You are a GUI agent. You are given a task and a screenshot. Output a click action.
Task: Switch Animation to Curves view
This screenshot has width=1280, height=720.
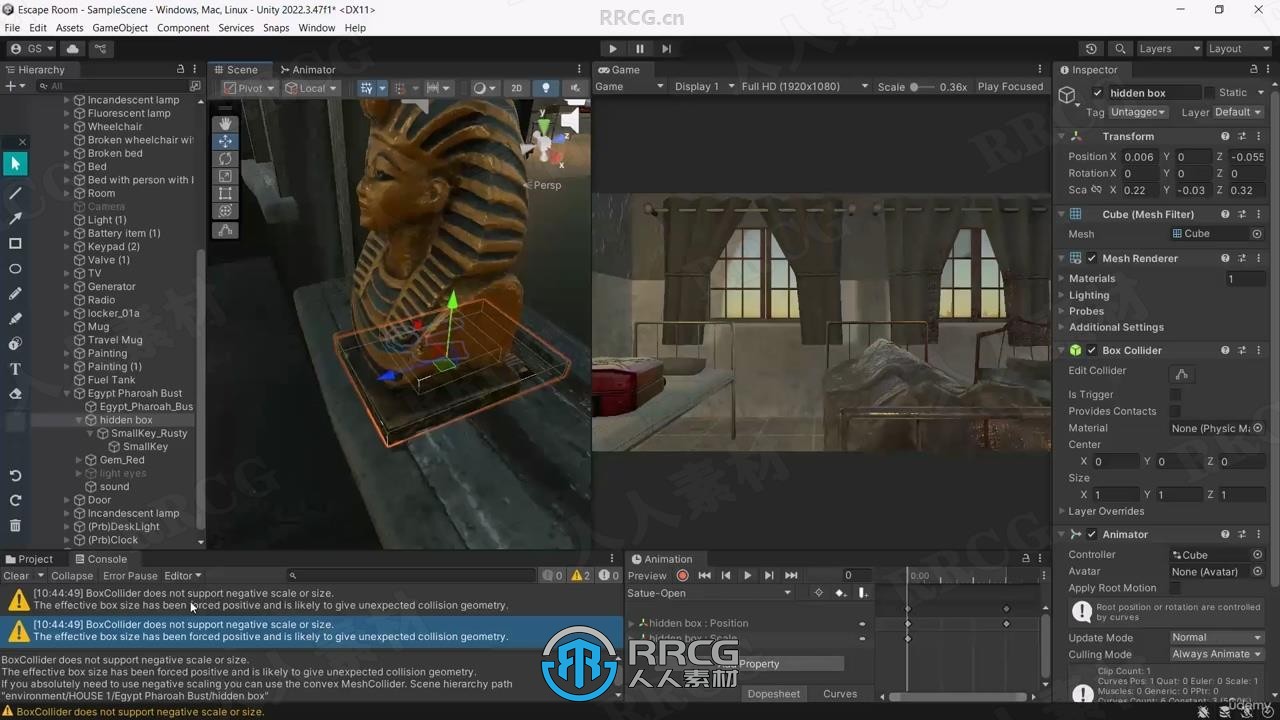(840, 694)
